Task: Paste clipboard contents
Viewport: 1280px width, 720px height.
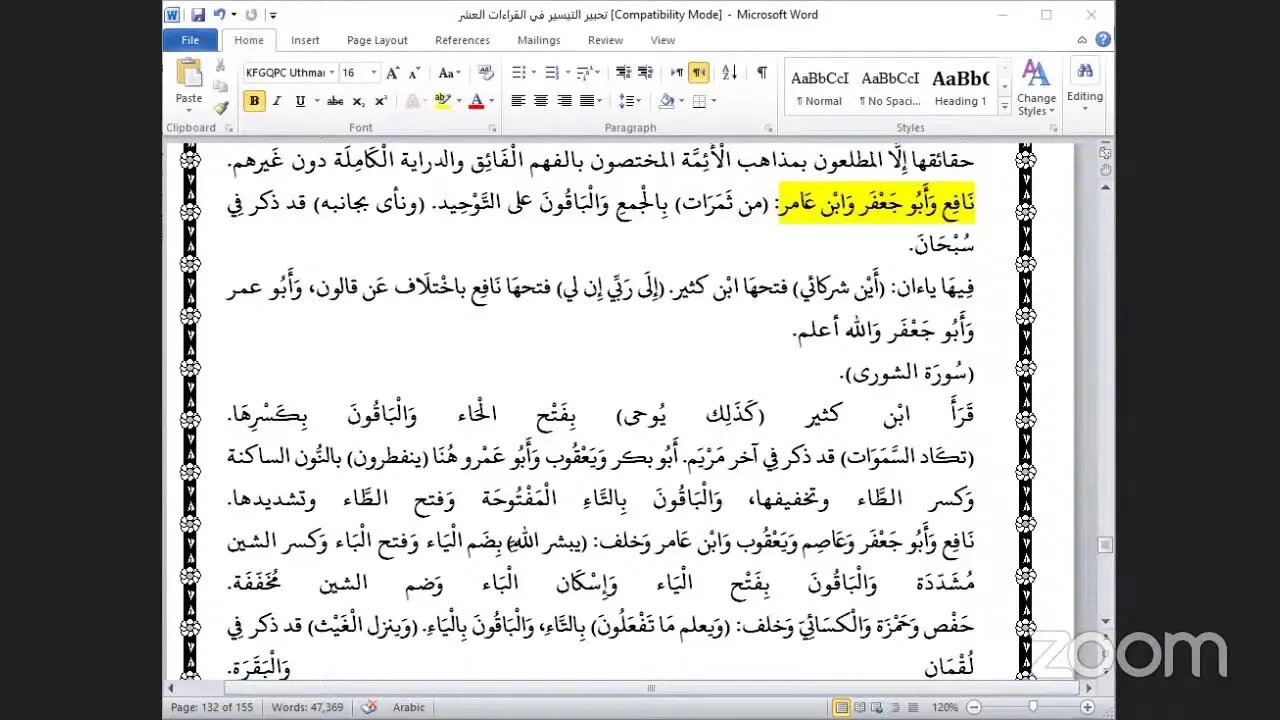Action: 189,83
